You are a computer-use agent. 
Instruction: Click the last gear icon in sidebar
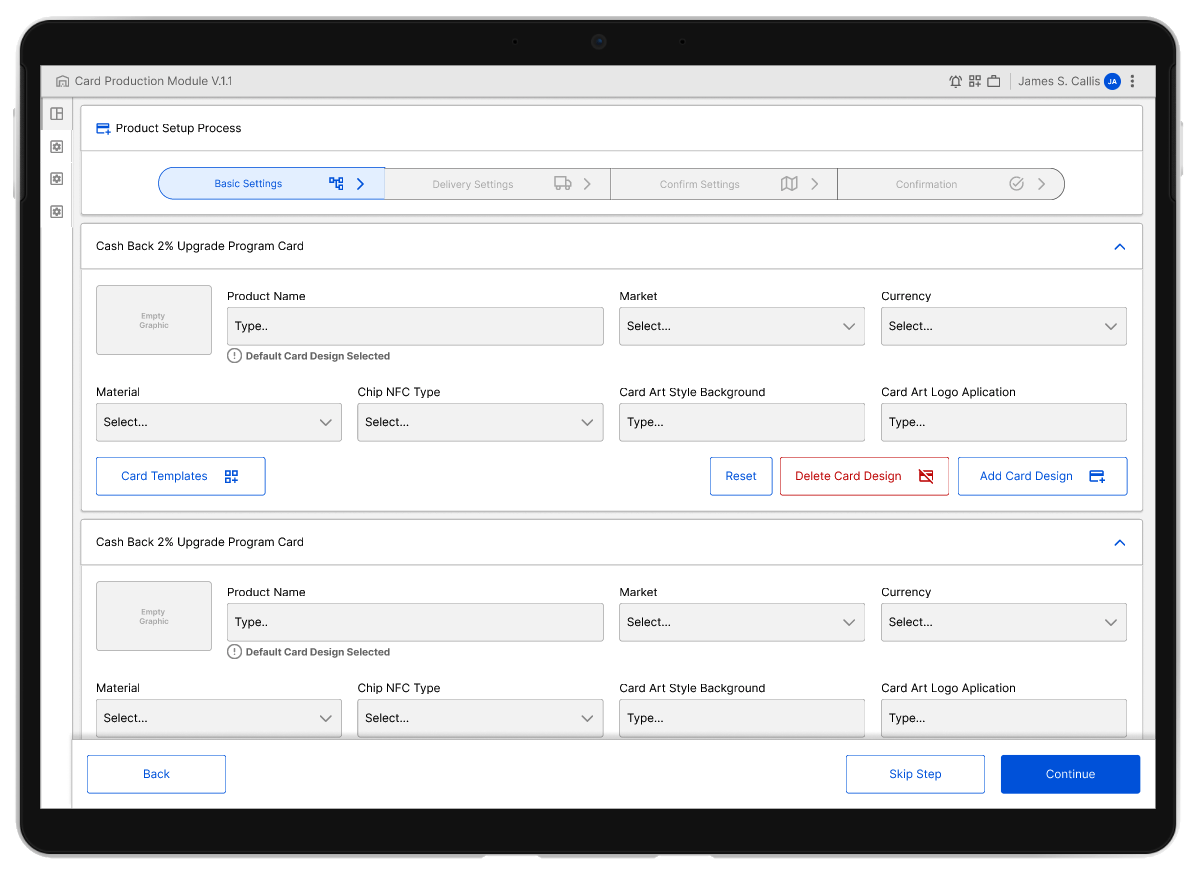pyautogui.click(x=57, y=211)
